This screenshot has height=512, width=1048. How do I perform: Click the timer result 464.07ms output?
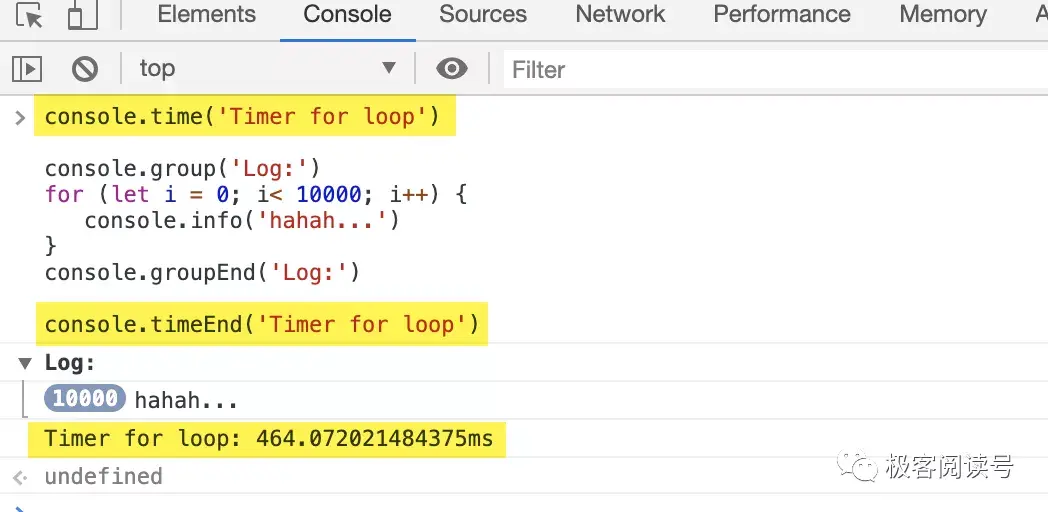pyautogui.click(x=269, y=439)
